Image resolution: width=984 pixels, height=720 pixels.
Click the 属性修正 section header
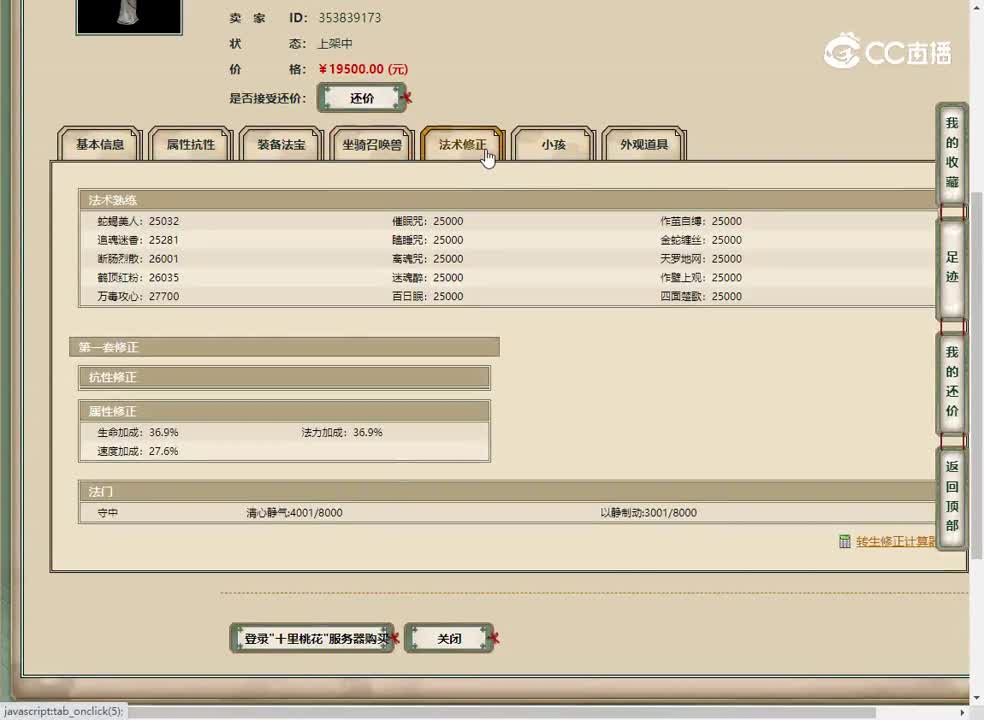pos(284,411)
